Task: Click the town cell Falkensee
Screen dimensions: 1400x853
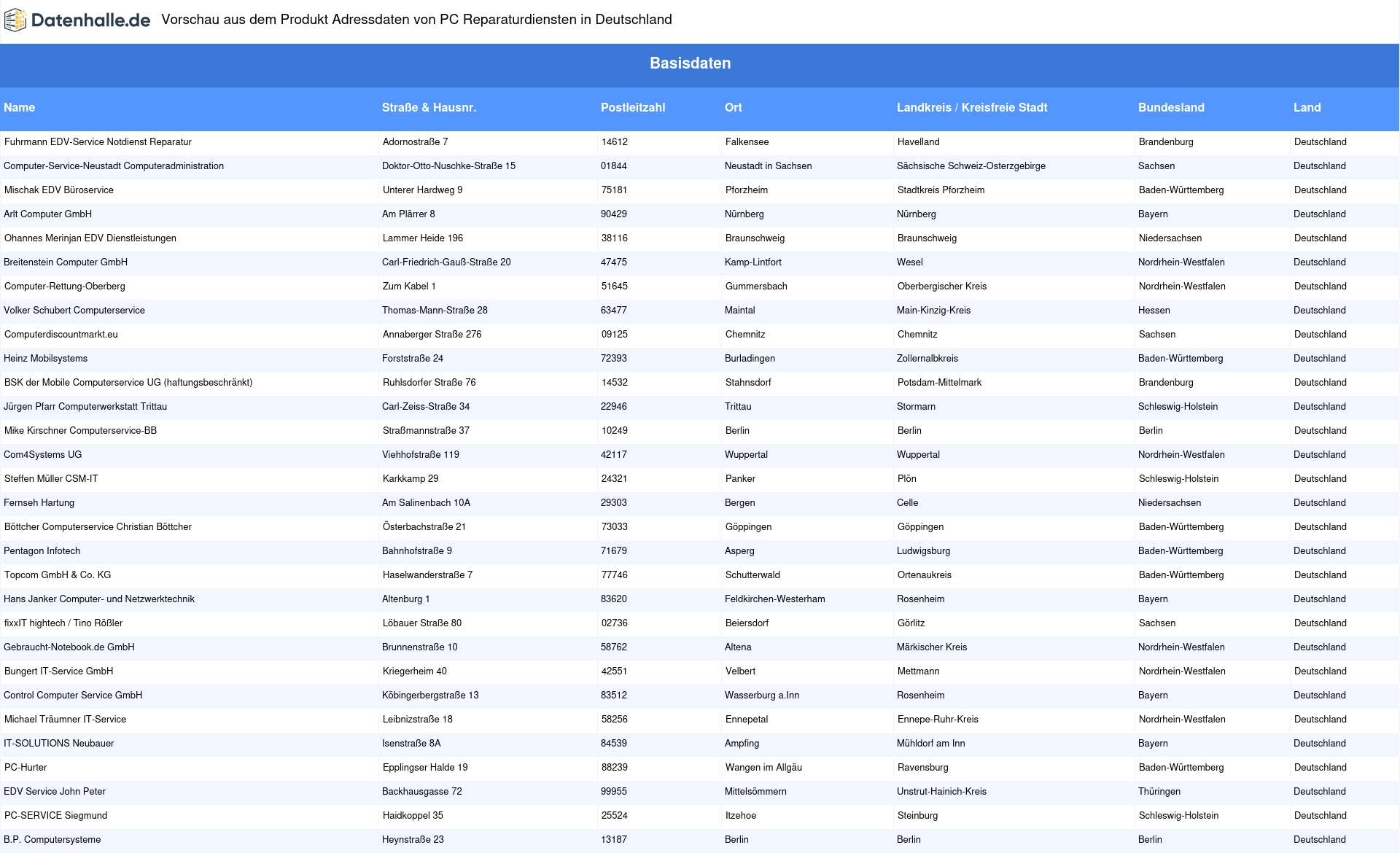Action: click(747, 142)
